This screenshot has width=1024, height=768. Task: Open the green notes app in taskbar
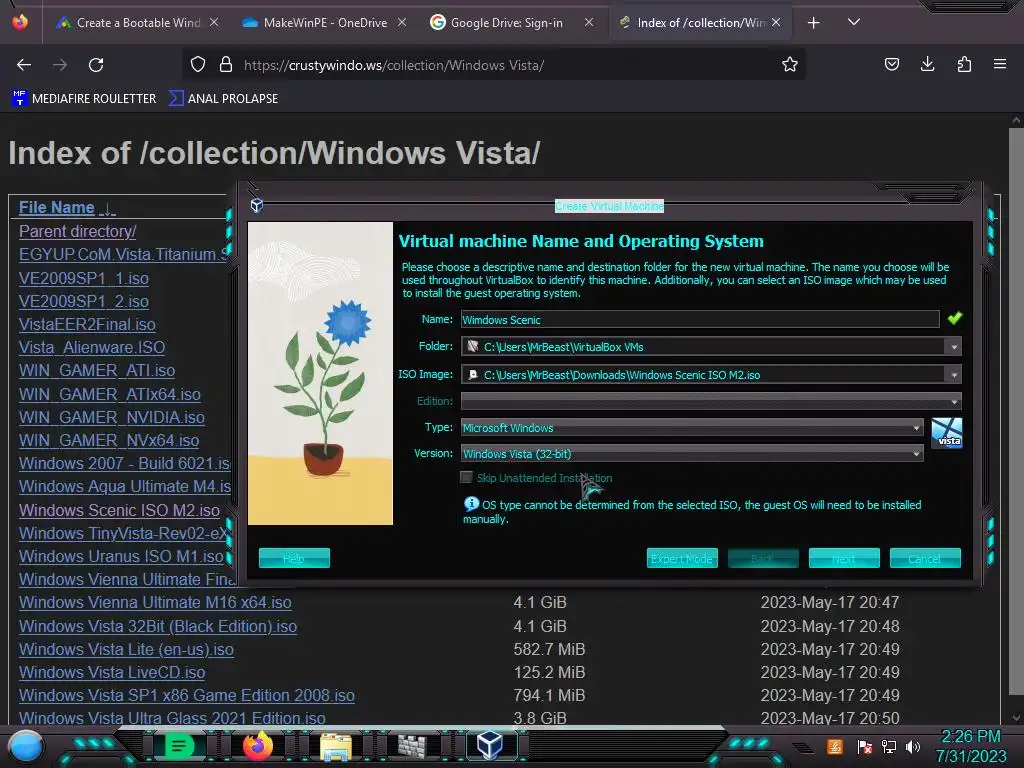[x=178, y=746]
